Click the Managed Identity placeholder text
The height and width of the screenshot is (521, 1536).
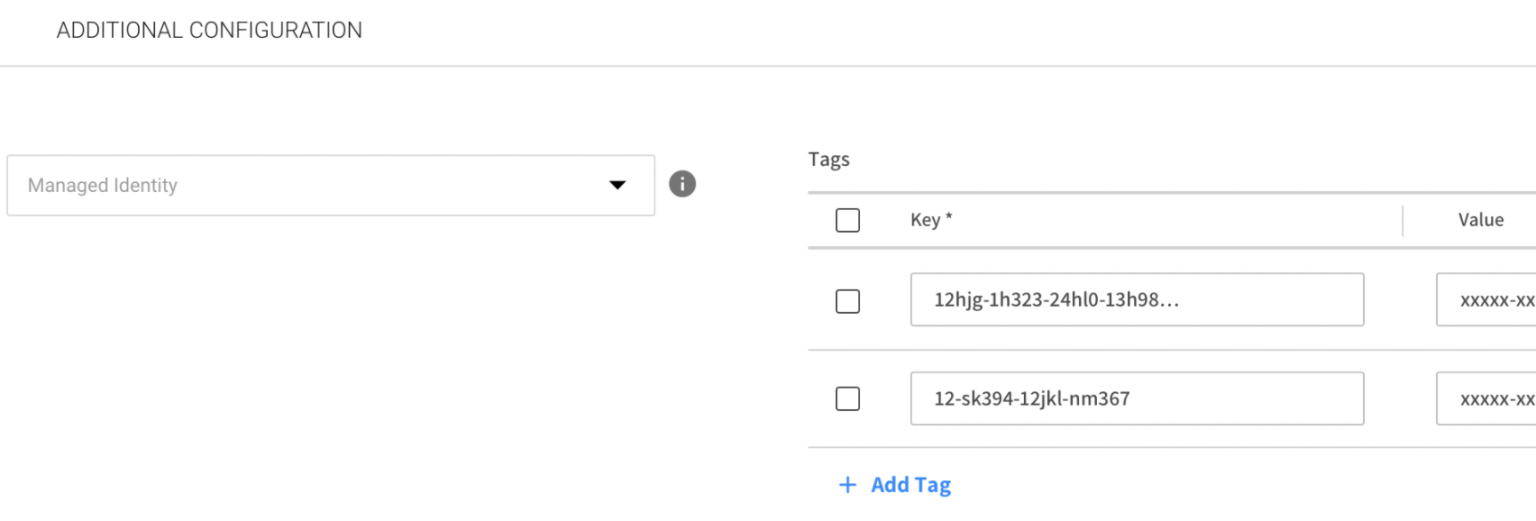coord(103,185)
